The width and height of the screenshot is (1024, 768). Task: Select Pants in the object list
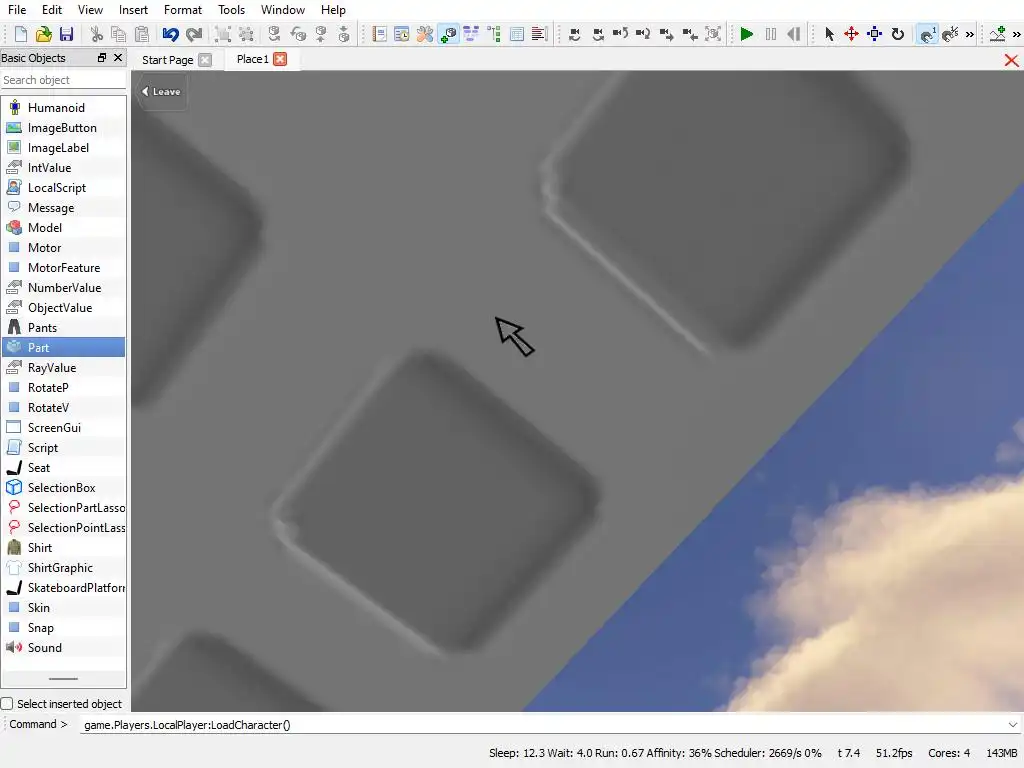(63, 327)
